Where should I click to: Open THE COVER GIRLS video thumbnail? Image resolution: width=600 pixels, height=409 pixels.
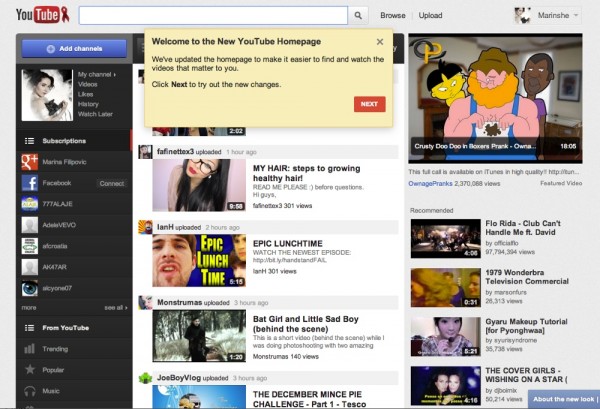(446, 386)
